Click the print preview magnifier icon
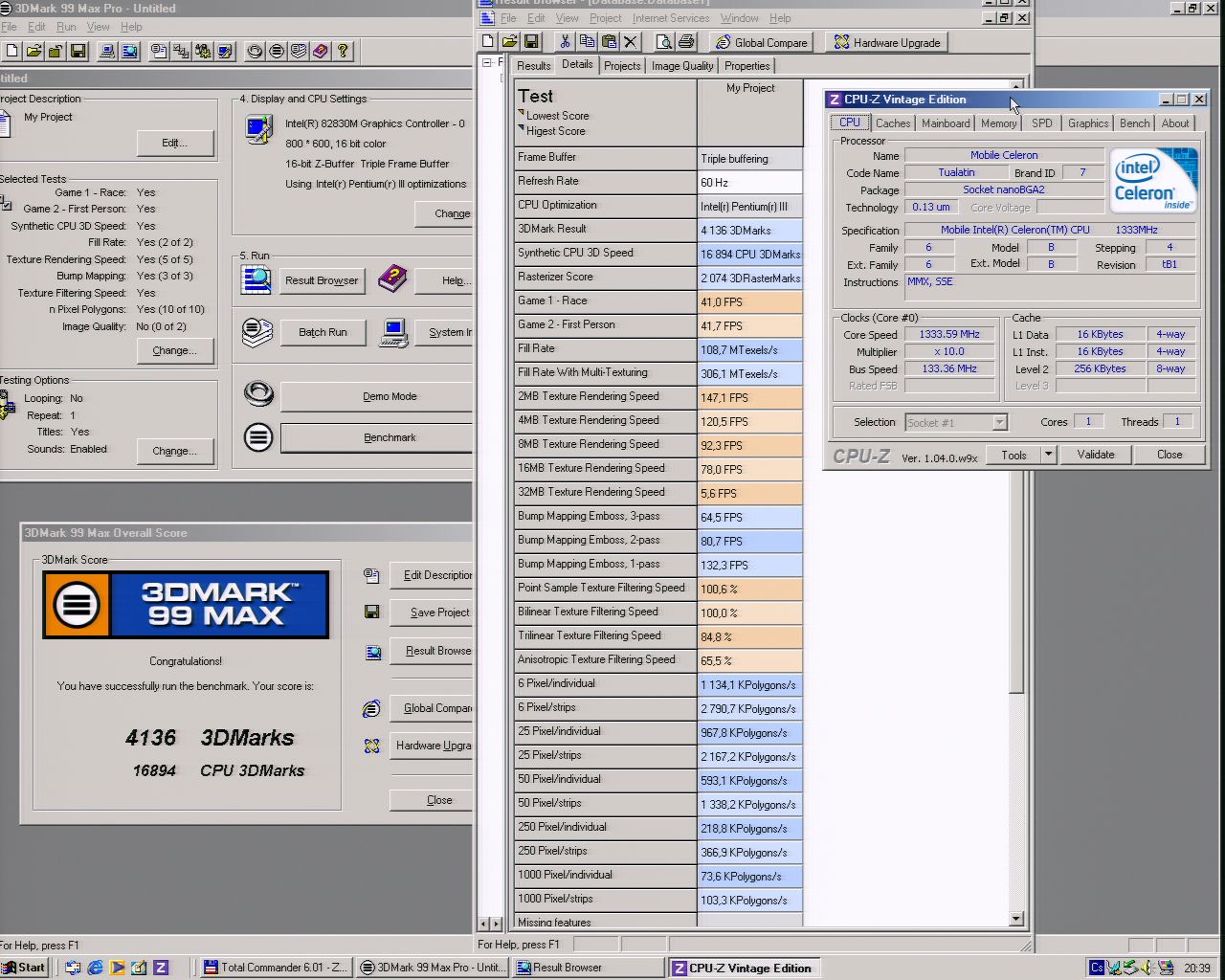 pos(663,42)
